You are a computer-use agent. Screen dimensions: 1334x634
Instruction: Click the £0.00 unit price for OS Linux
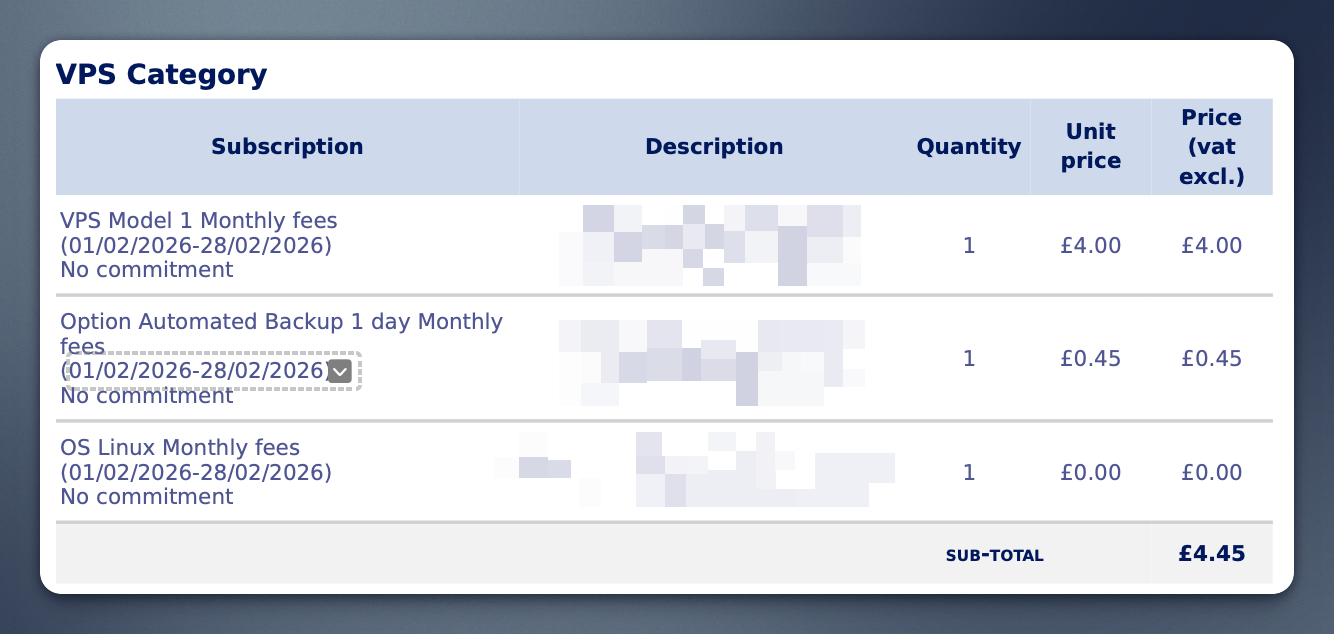coord(1090,473)
